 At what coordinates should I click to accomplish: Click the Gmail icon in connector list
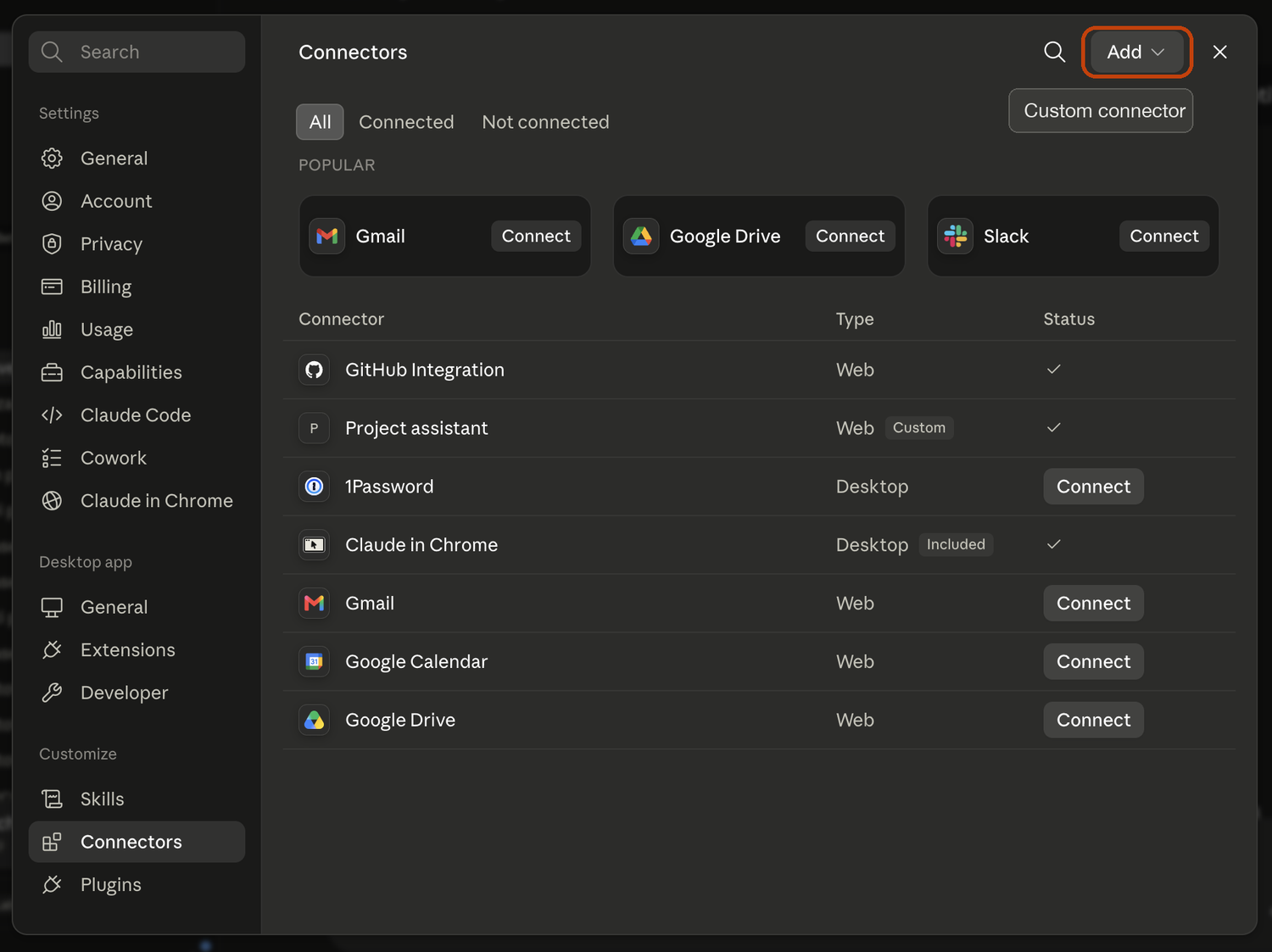[x=314, y=604]
